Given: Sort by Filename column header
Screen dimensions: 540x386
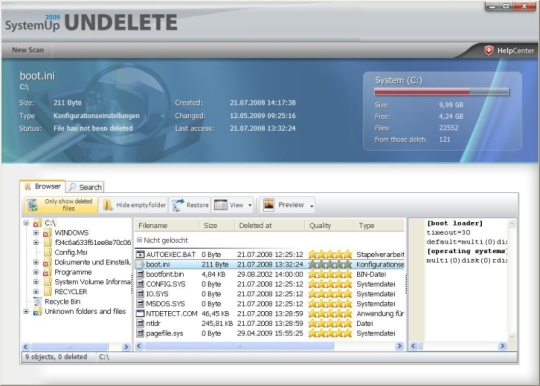Looking at the screenshot, I should 166,226.
